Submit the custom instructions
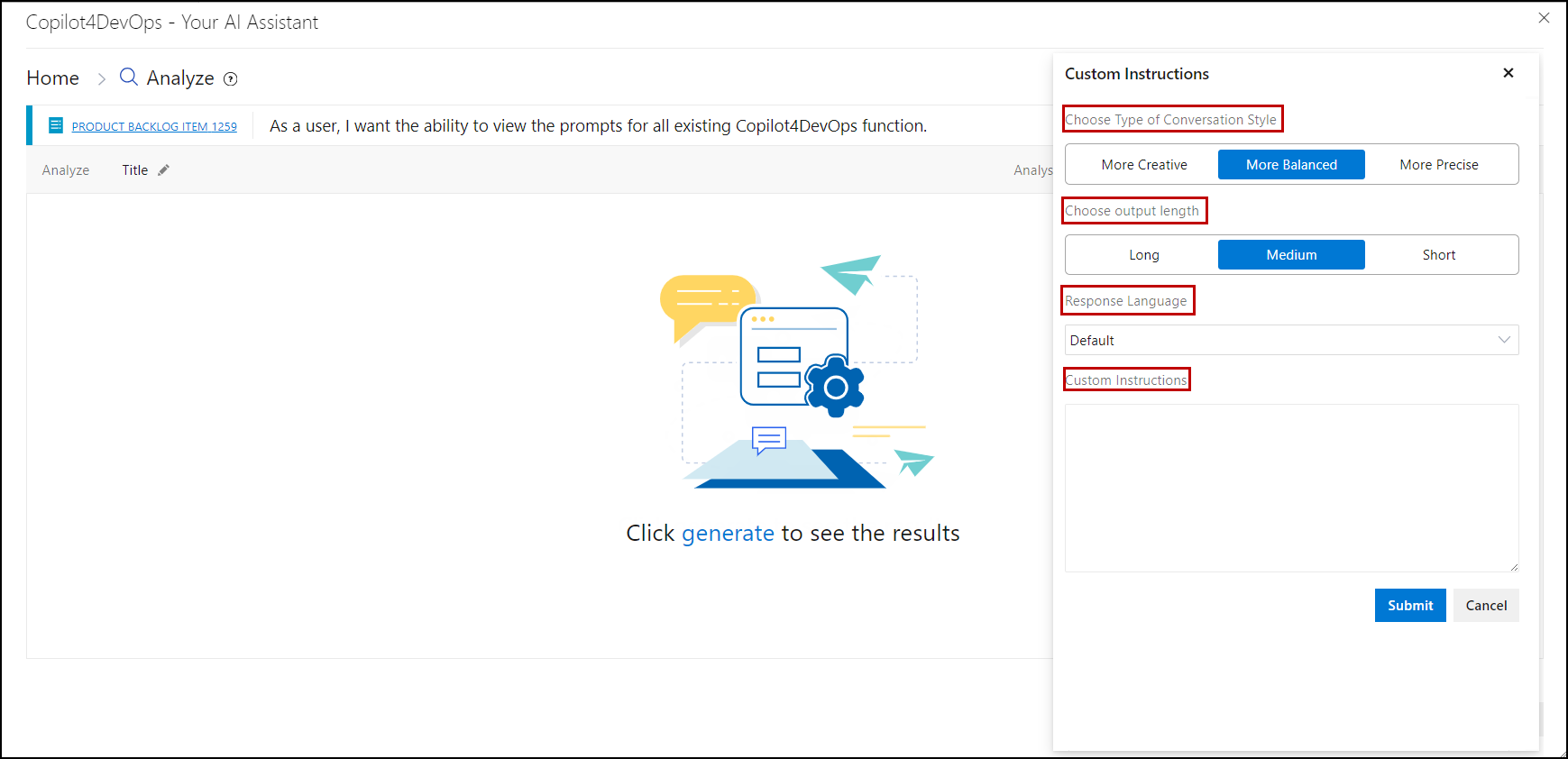Image resolution: width=1568 pixels, height=759 pixels. (x=1410, y=606)
